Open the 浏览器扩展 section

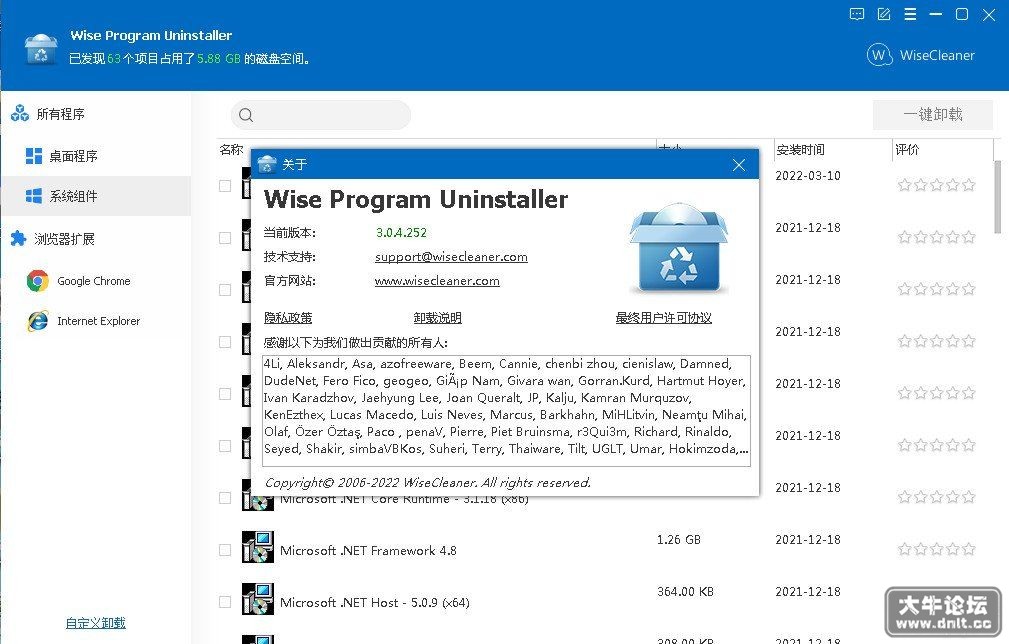click(x=53, y=239)
